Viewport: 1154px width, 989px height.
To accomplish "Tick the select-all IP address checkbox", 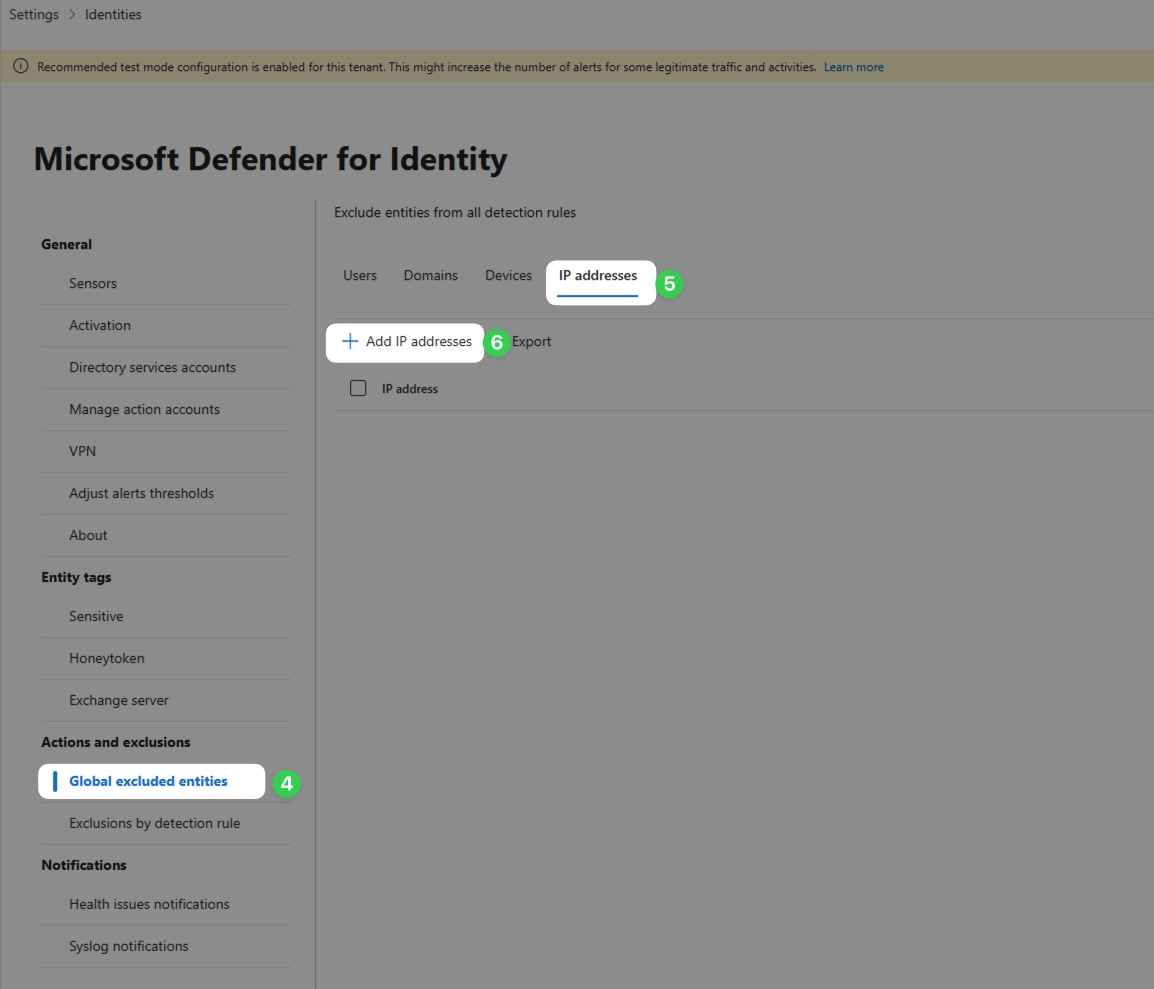I will [358, 388].
